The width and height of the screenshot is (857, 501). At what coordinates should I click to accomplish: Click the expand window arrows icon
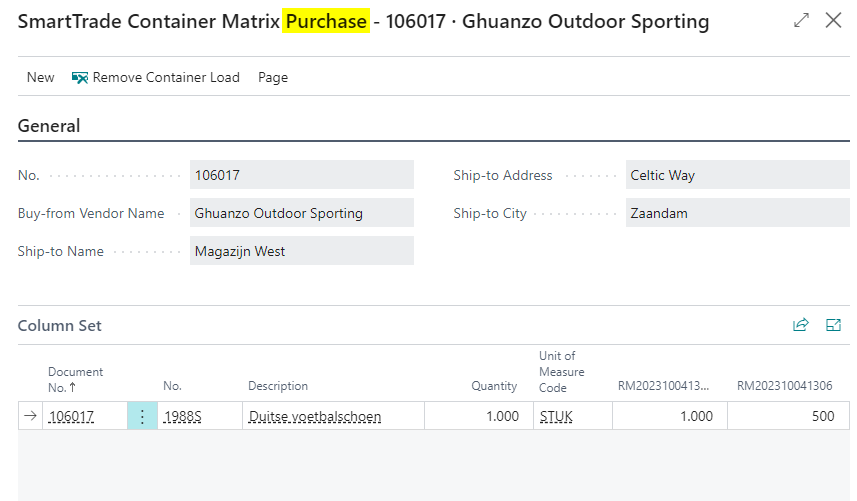[x=801, y=21]
